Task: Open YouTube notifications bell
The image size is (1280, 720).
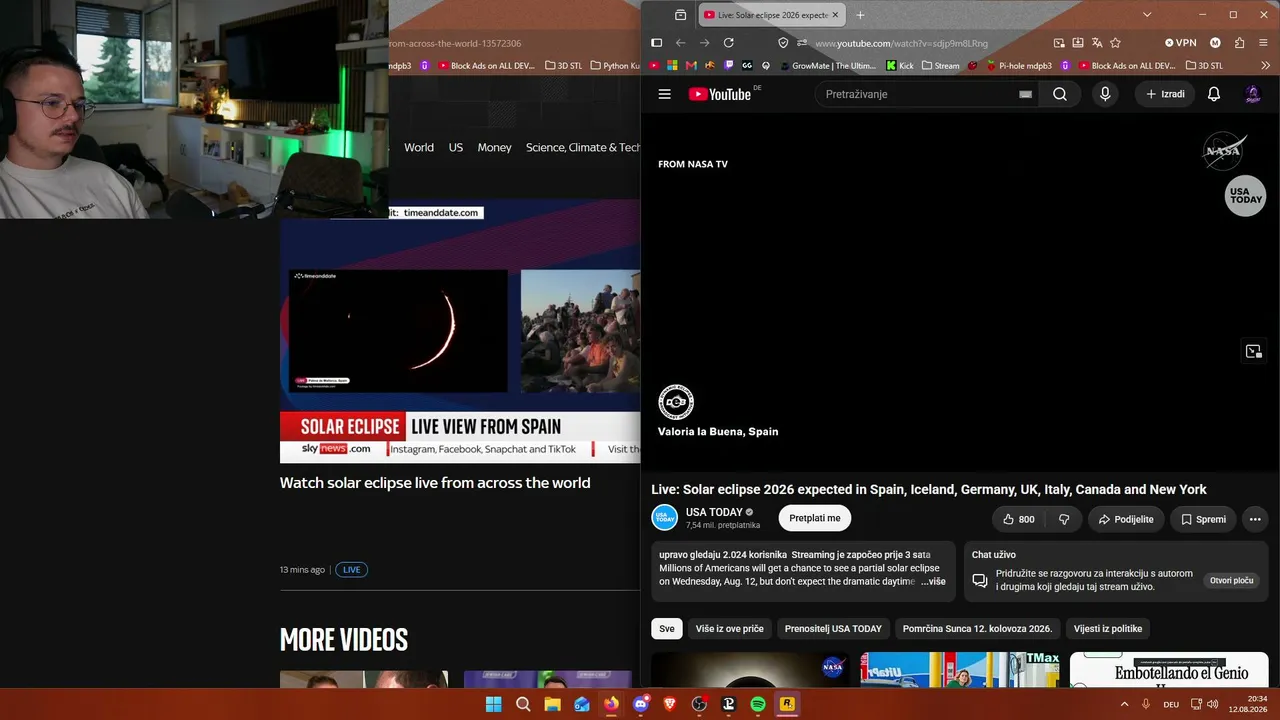Action: tap(1214, 94)
